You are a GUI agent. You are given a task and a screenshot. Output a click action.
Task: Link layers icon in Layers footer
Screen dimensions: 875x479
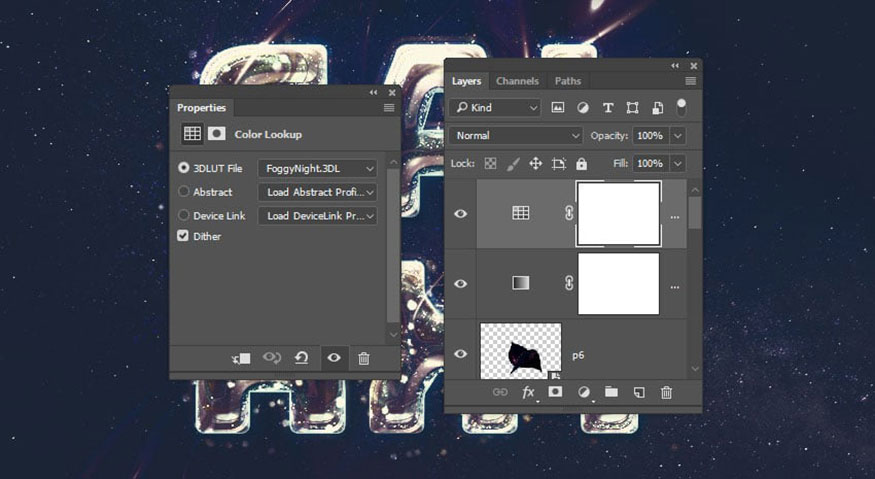500,392
